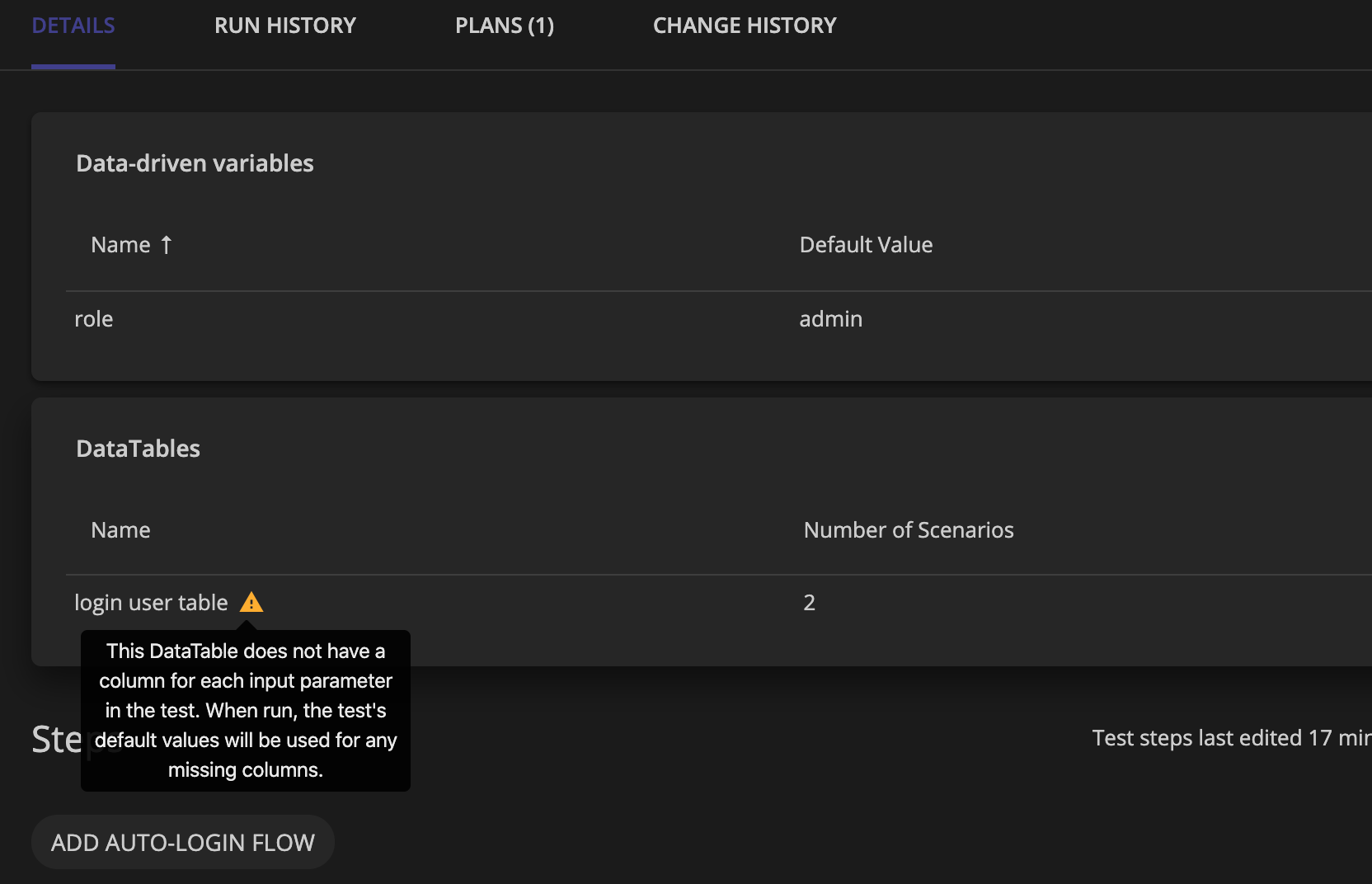Select the Details tab
The height and width of the screenshot is (884, 1372).
click(73, 26)
